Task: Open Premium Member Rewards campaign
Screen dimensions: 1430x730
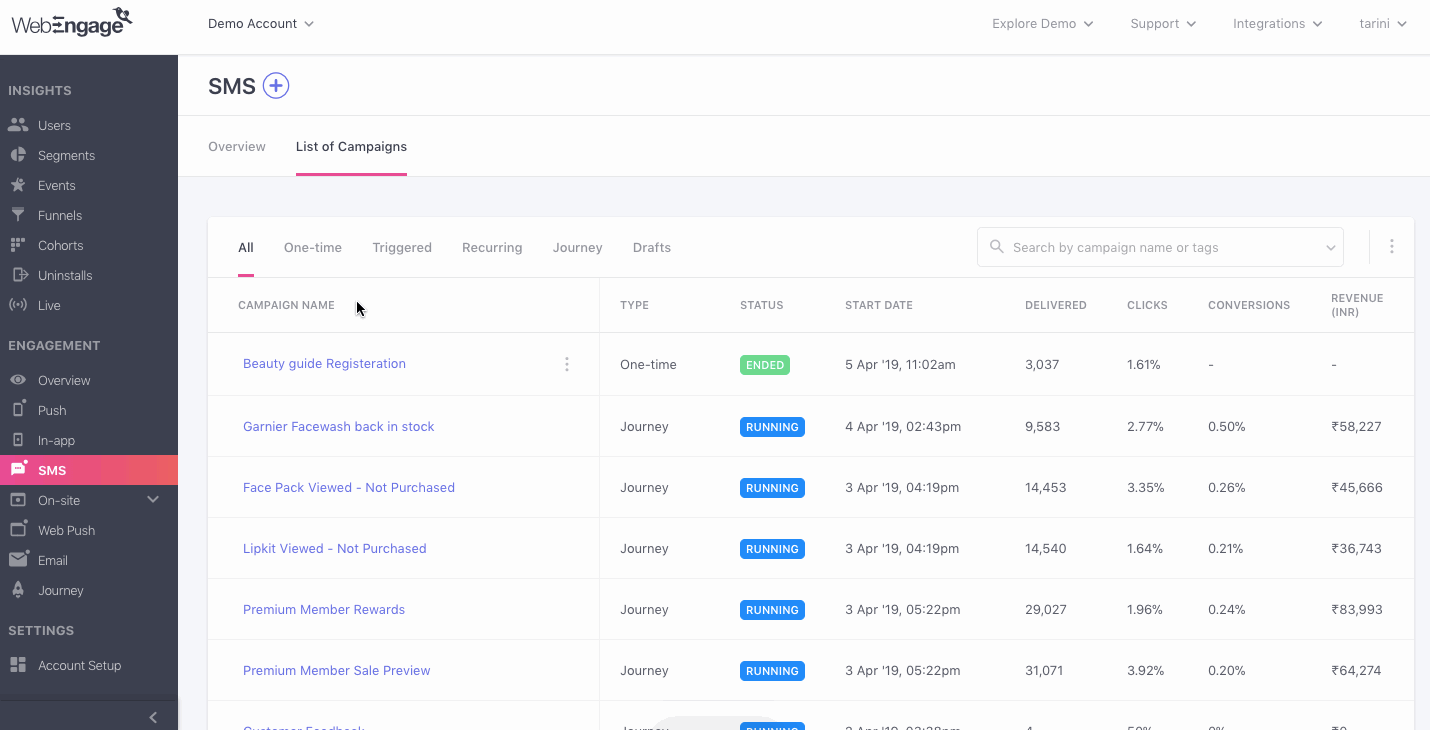Action: [x=324, y=609]
